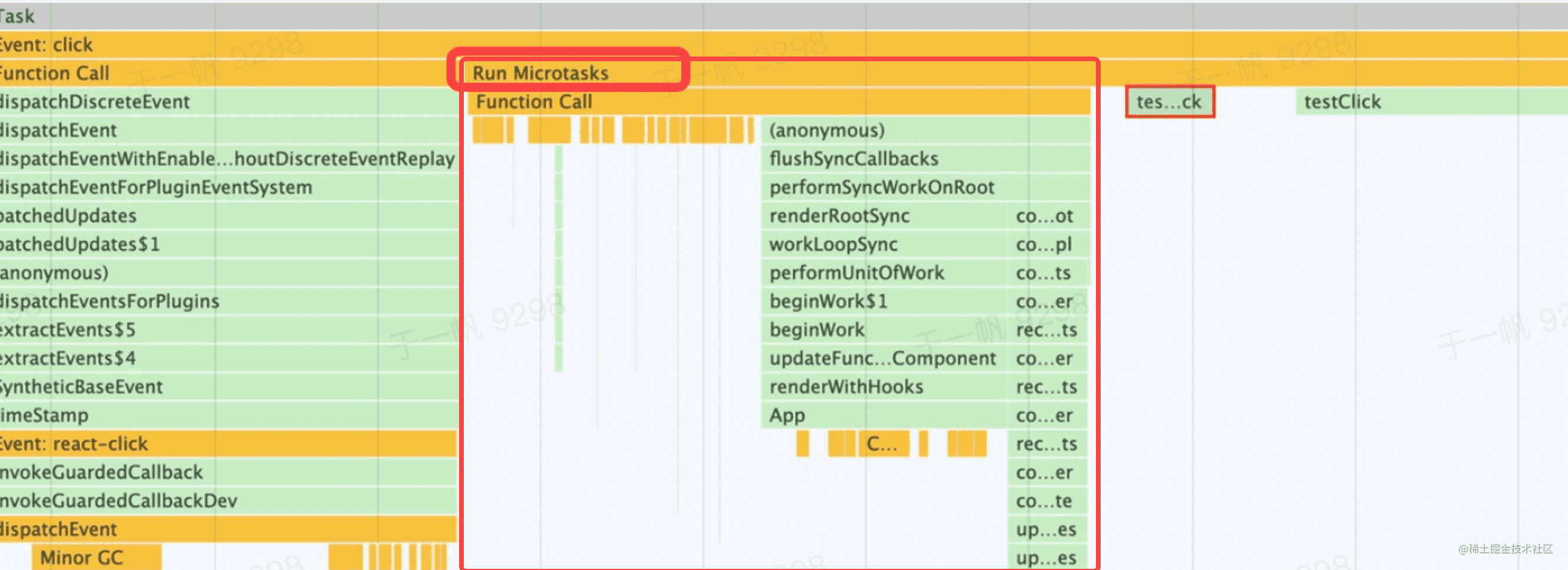
Task: Click the renderWithHooks frame
Action: [x=883, y=387]
